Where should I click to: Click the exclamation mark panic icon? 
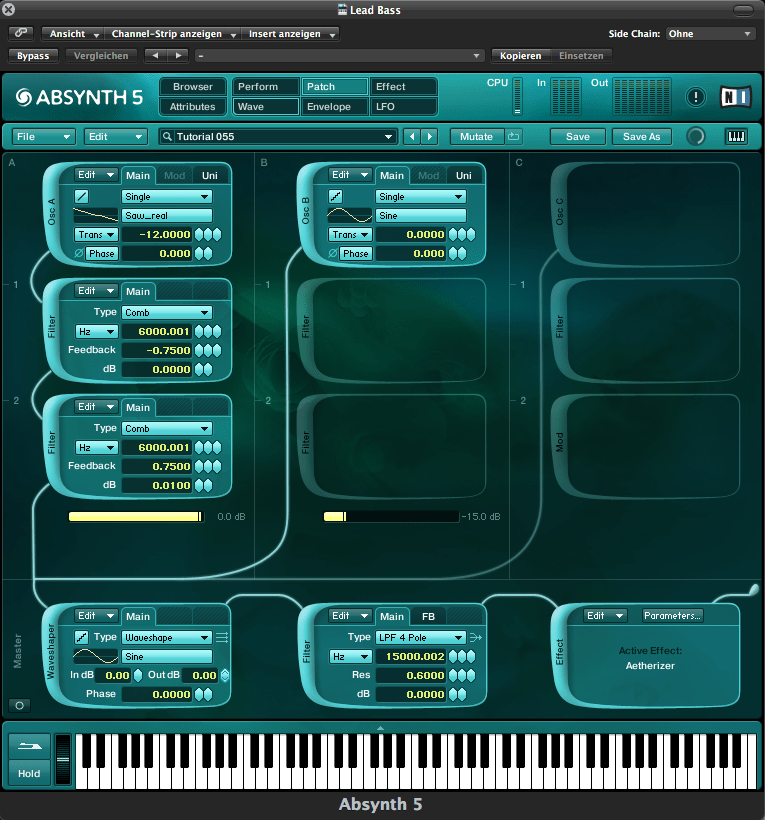(x=697, y=97)
